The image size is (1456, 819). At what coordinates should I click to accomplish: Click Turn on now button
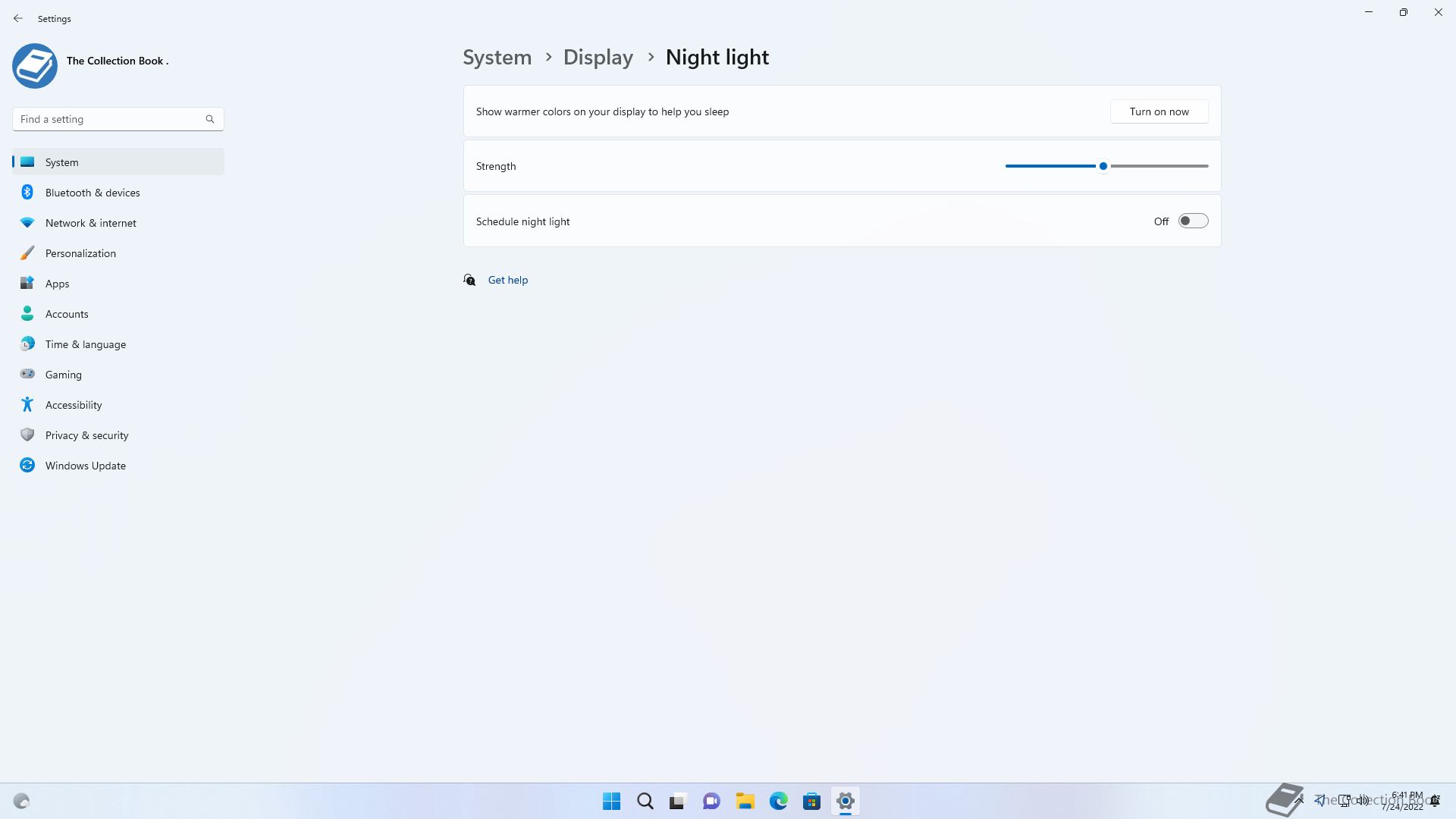click(x=1159, y=111)
